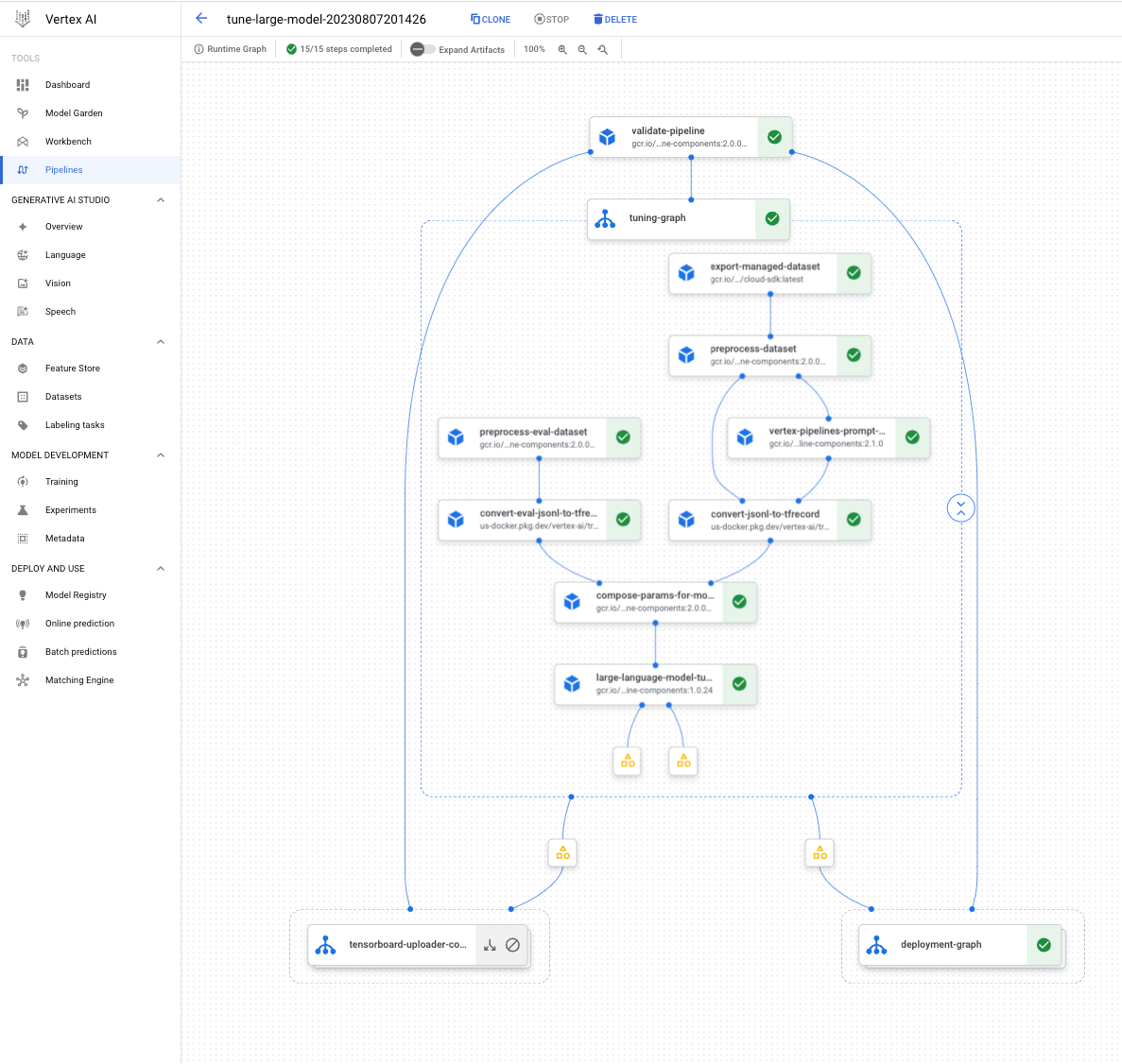1122x1064 pixels.
Task: Click the Overview sparkle icon
Action: pyautogui.click(x=23, y=227)
